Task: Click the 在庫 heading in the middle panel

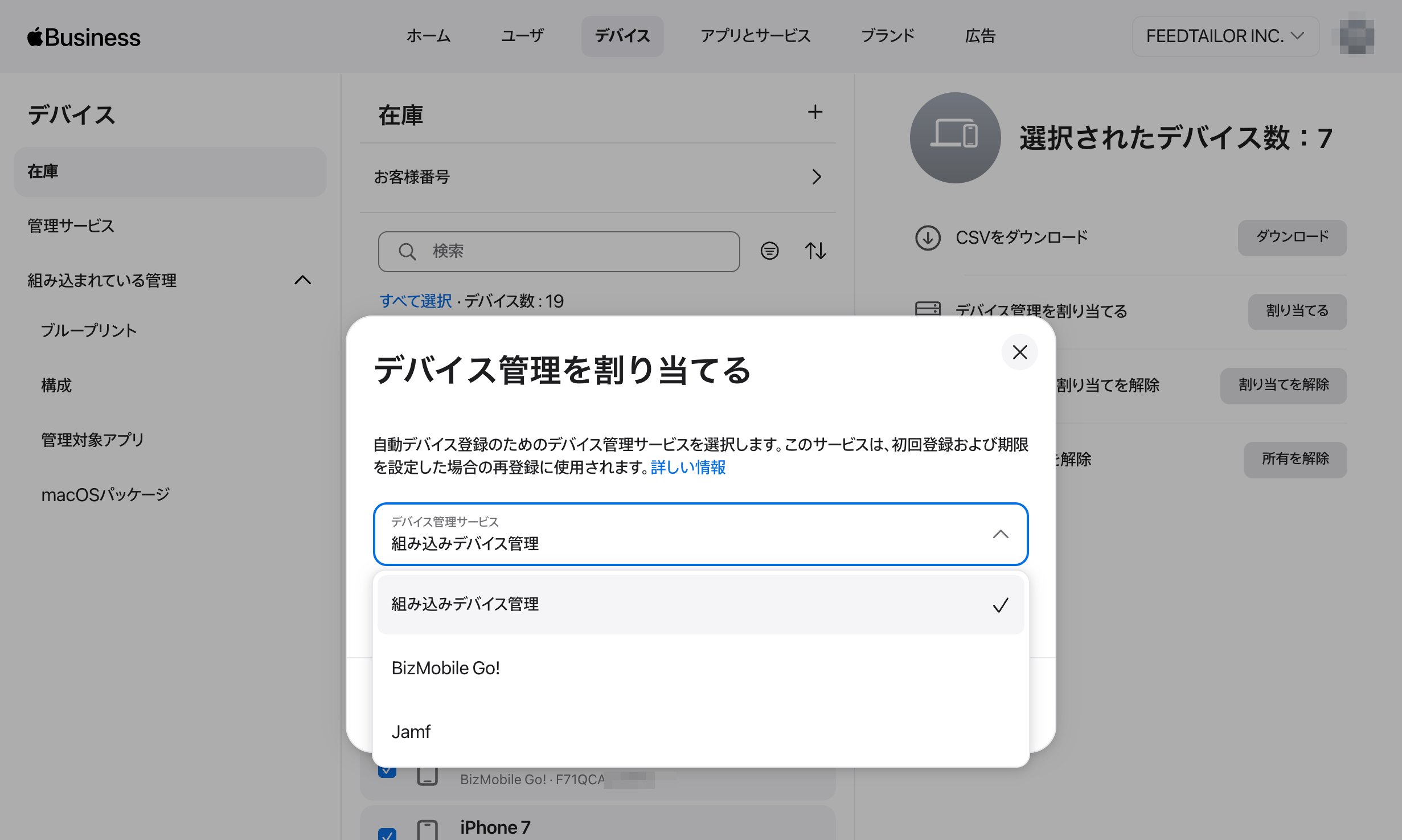Action: (401, 115)
